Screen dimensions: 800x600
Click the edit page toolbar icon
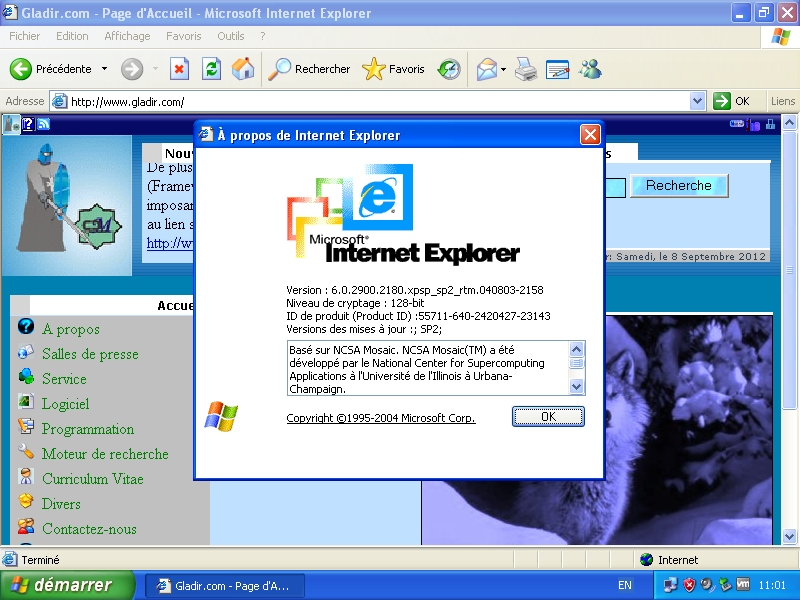[557, 69]
